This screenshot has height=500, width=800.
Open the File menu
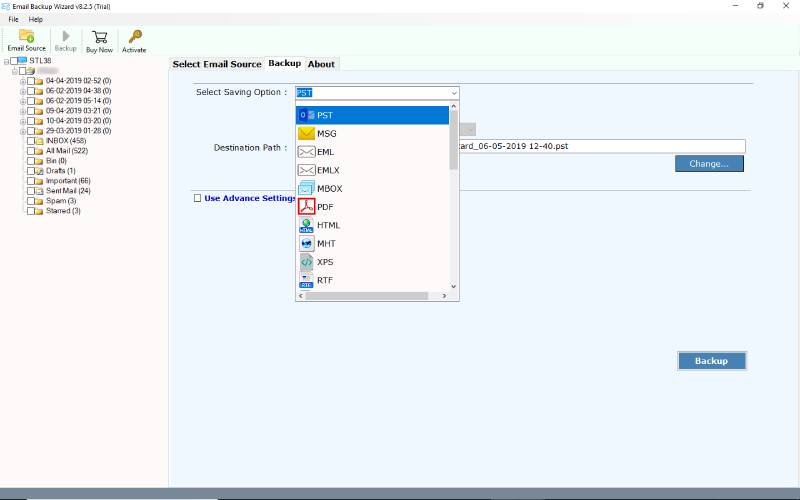pos(13,19)
